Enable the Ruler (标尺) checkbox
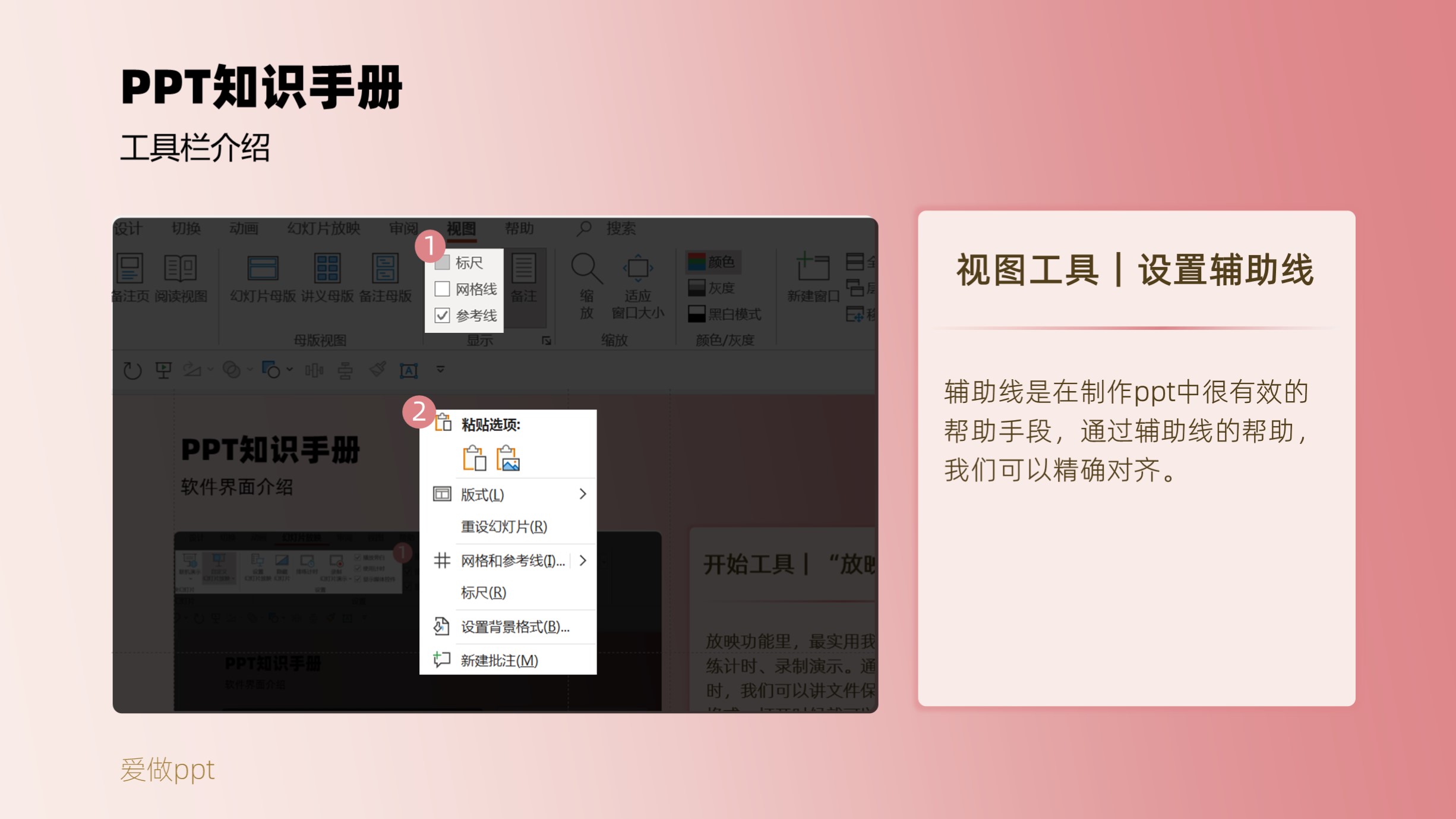Screen dimensions: 1456x819 (x=441, y=262)
